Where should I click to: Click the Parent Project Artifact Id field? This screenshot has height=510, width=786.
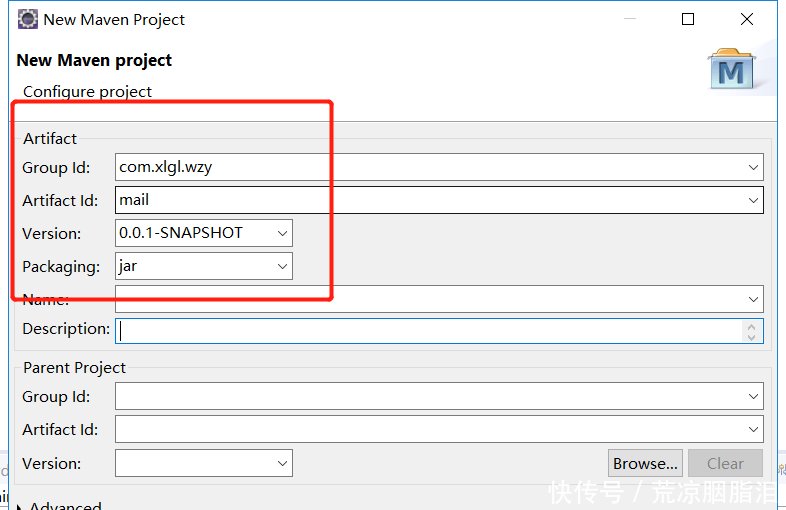(430, 430)
